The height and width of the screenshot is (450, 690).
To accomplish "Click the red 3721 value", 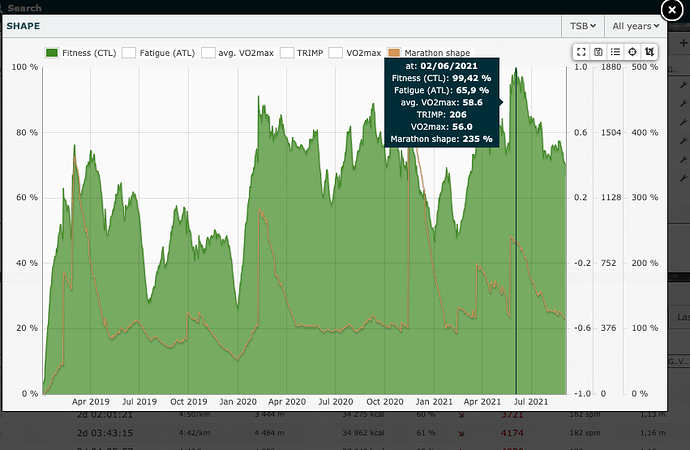I will point(512,415).
